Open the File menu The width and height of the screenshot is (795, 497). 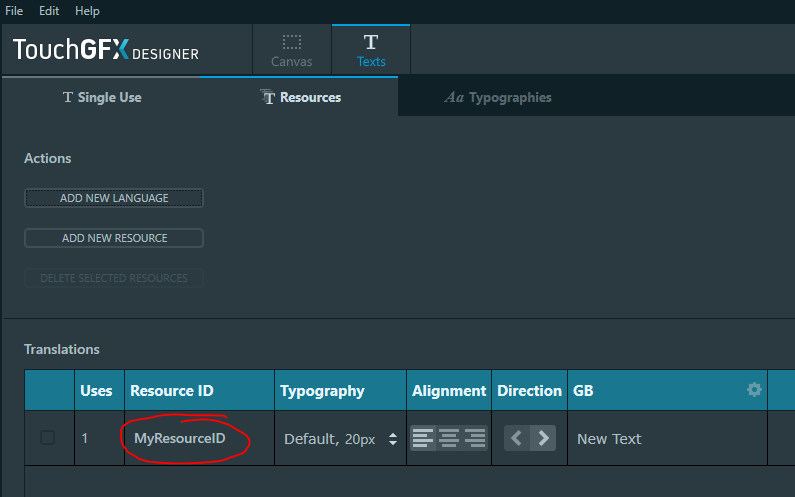tap(14, 11)
